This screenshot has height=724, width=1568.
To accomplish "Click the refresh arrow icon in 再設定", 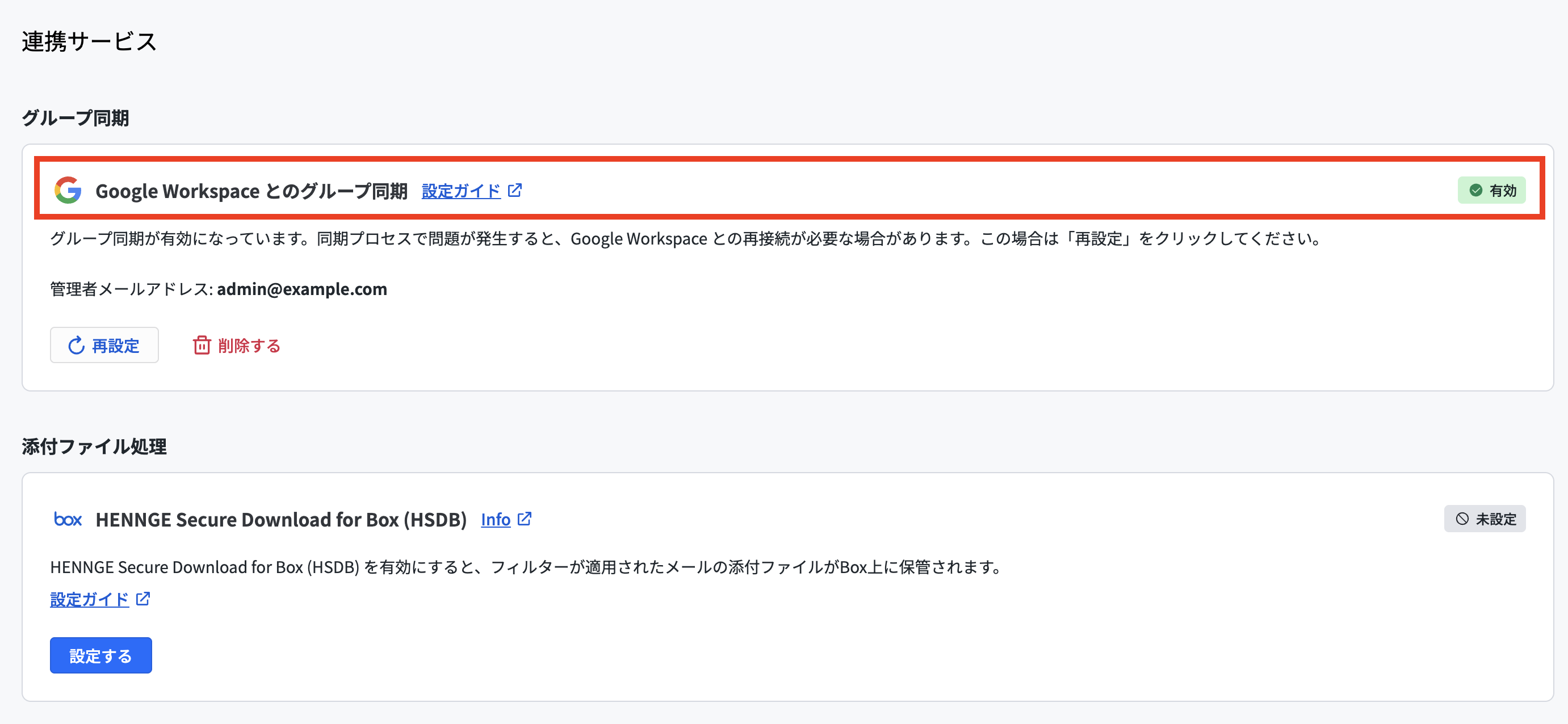I will tap(76, 346).
